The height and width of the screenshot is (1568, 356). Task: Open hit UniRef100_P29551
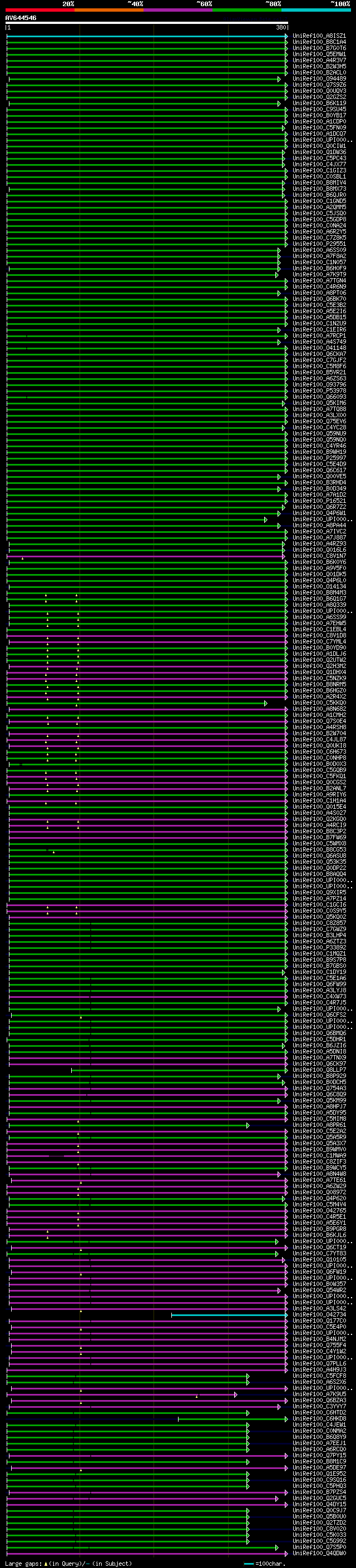(319, 244)
